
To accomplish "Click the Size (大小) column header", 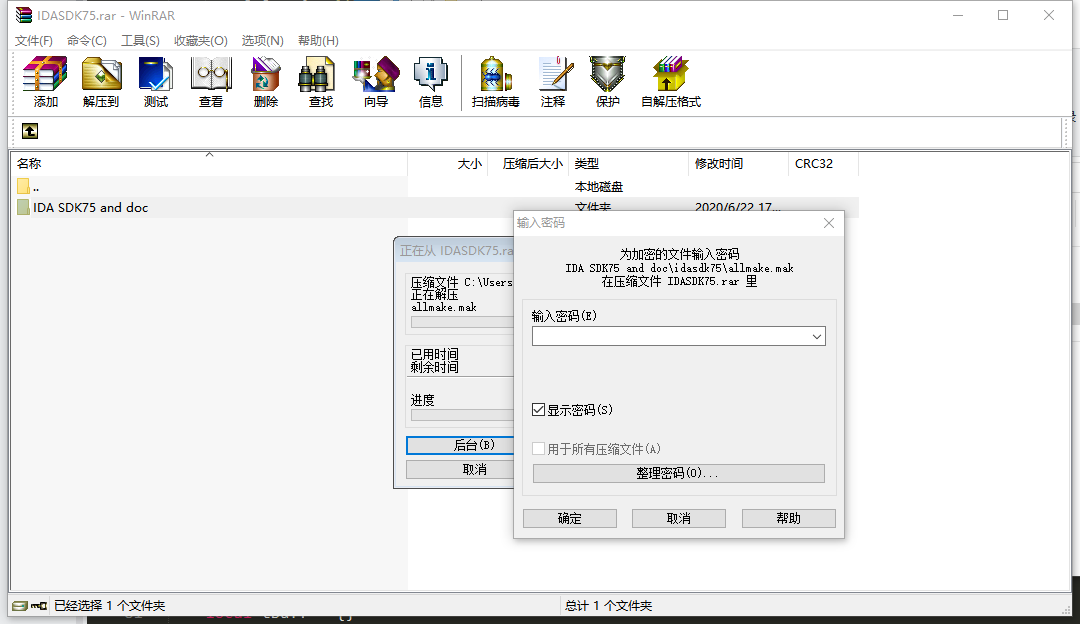I will coord(448,163).
